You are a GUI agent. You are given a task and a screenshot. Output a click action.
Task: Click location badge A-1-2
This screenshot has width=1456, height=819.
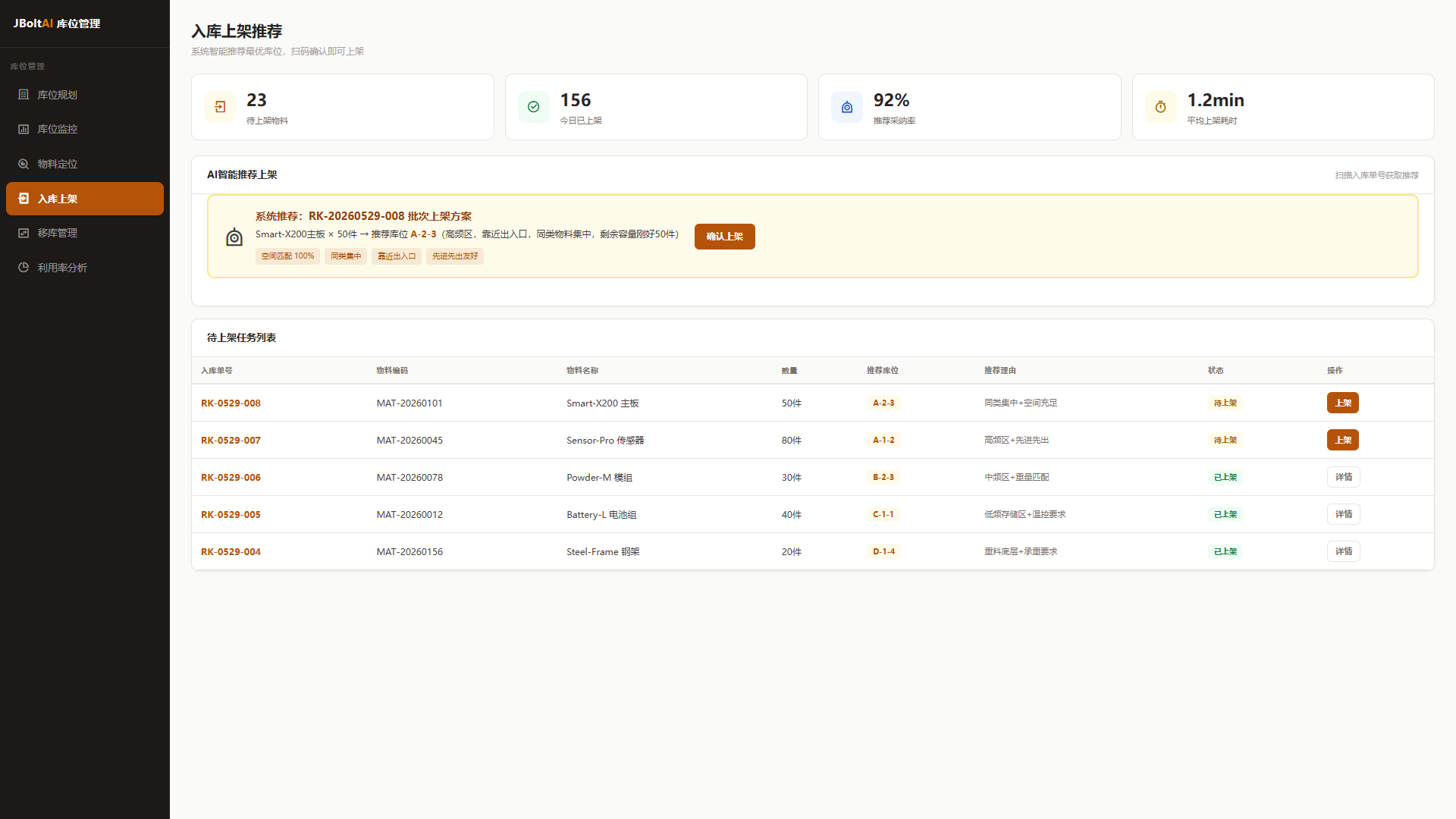pyautogui.click(x=883, y=440)
